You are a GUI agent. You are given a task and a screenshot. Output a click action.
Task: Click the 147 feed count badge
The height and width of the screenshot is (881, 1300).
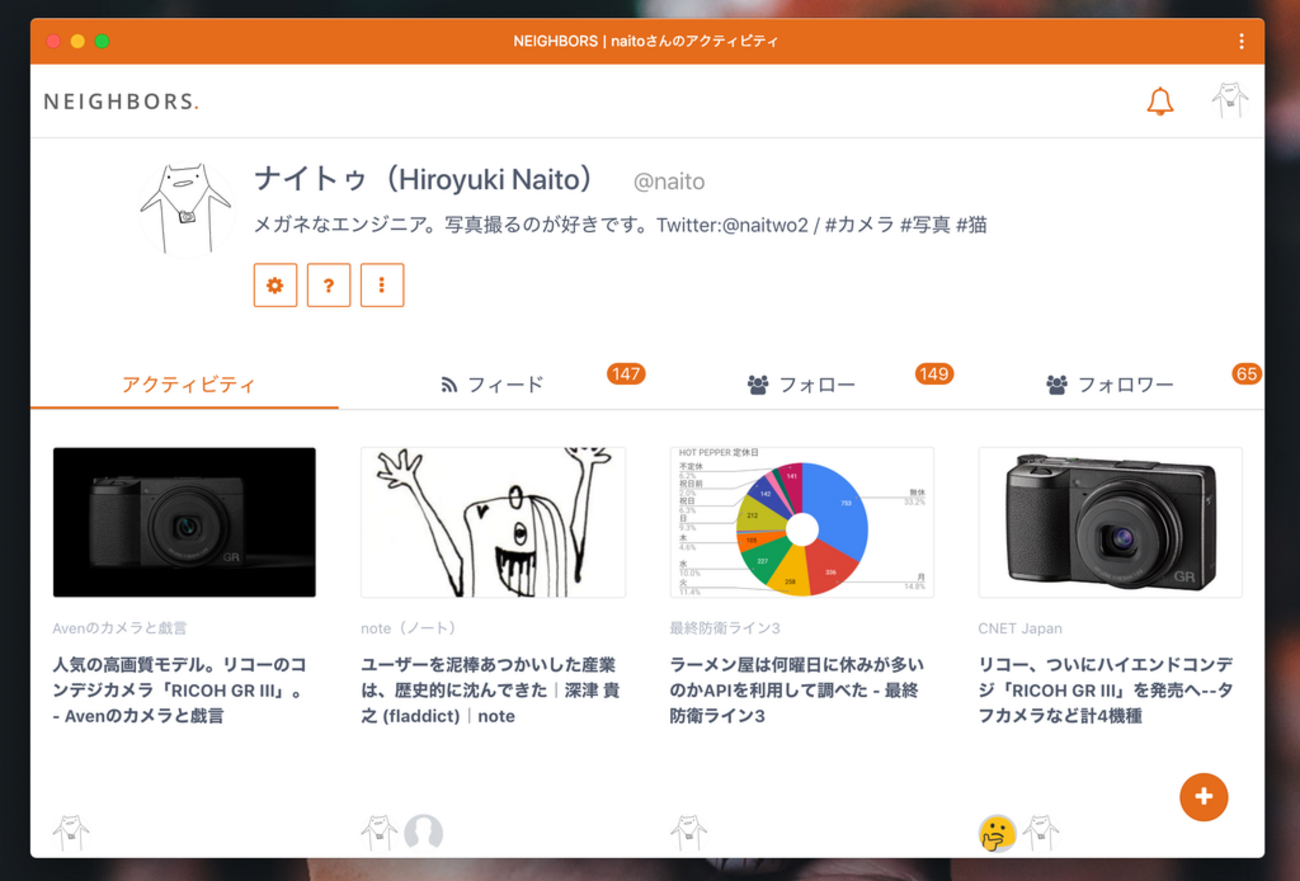[626, 374]
